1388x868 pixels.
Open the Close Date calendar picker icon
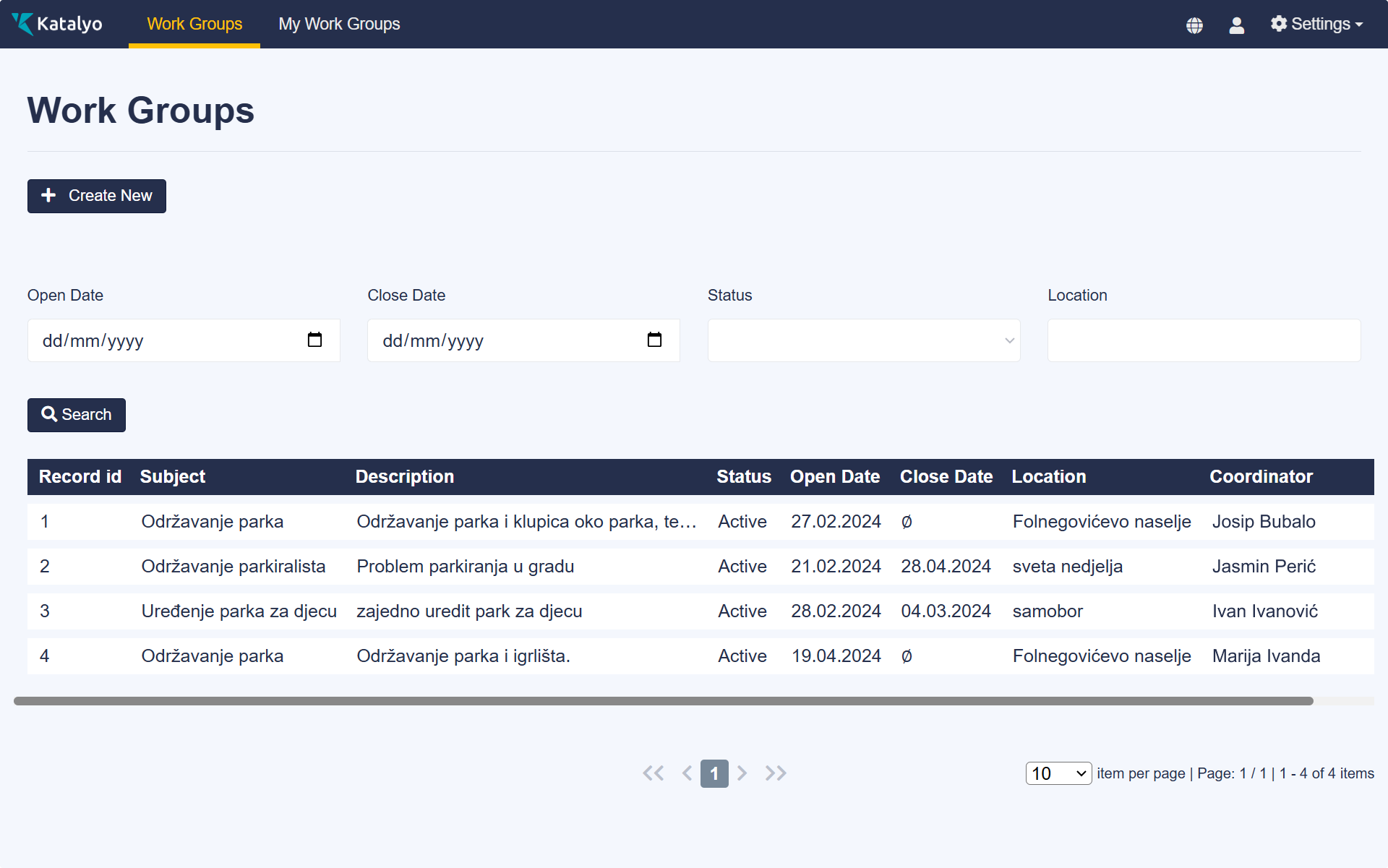pyautogui.click(x=654, y=340)
